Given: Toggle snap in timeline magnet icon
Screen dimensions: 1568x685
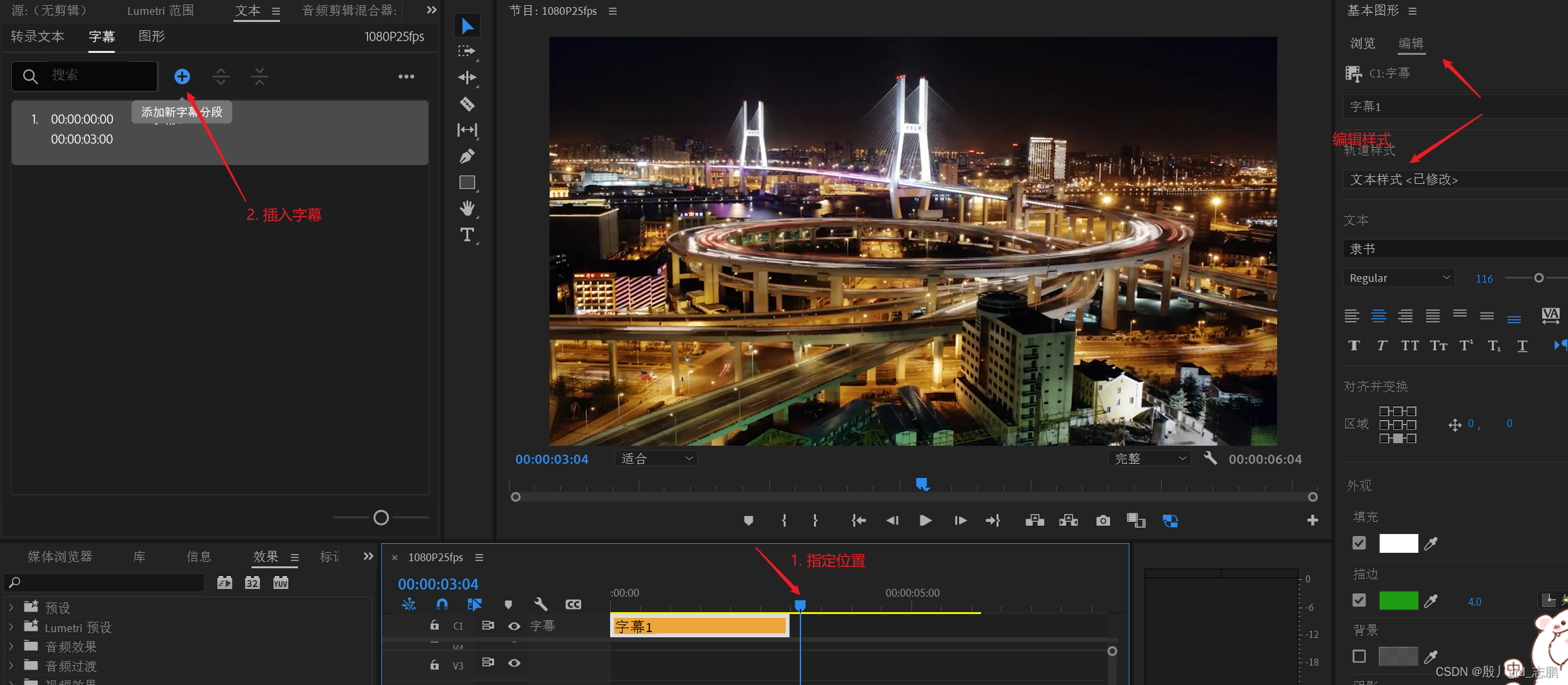Looking at the screenshot, I should tap(442, 604).
